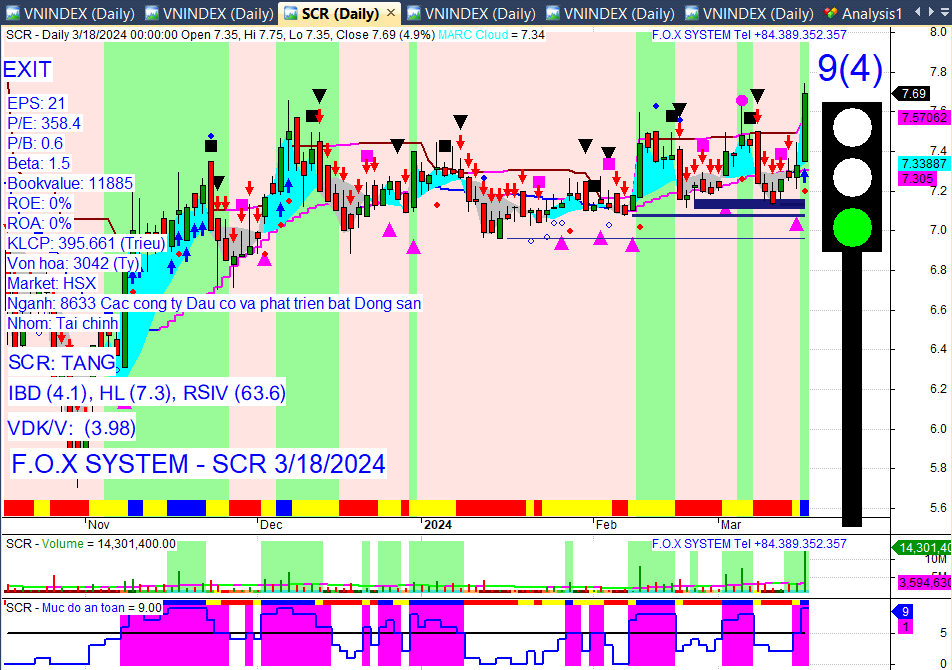This screenshot has height=670, width=952.
Task: Click SCR - Muc do an toan title
Action: (84, 607)
